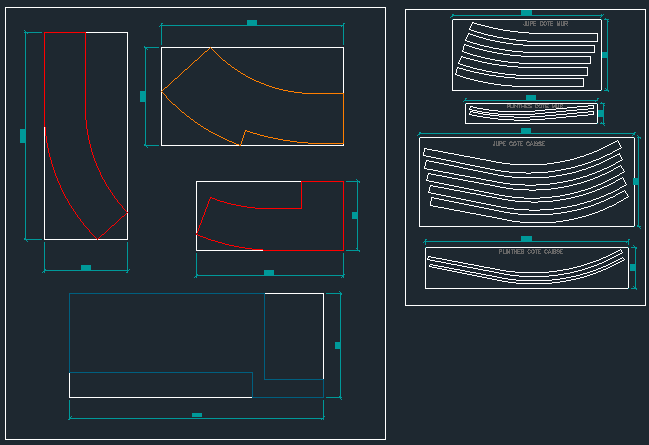The height and width of the screenshot is (445, 649).
Task: Click the height dimension marker left of the tall red panel
Action: point(23,136)
